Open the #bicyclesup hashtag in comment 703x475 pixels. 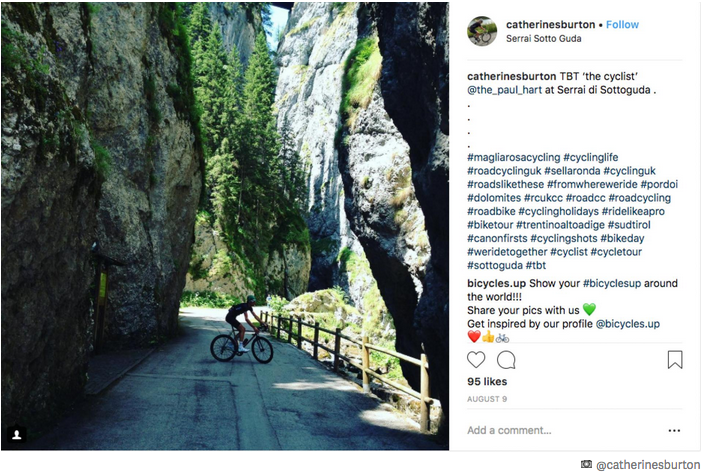(x=611, y=284)
